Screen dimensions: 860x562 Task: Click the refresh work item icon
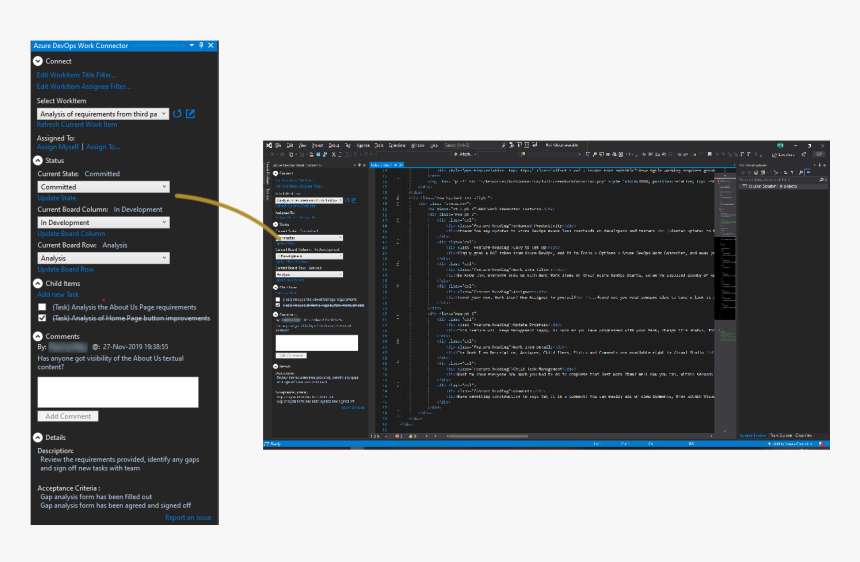coord(177,113)
